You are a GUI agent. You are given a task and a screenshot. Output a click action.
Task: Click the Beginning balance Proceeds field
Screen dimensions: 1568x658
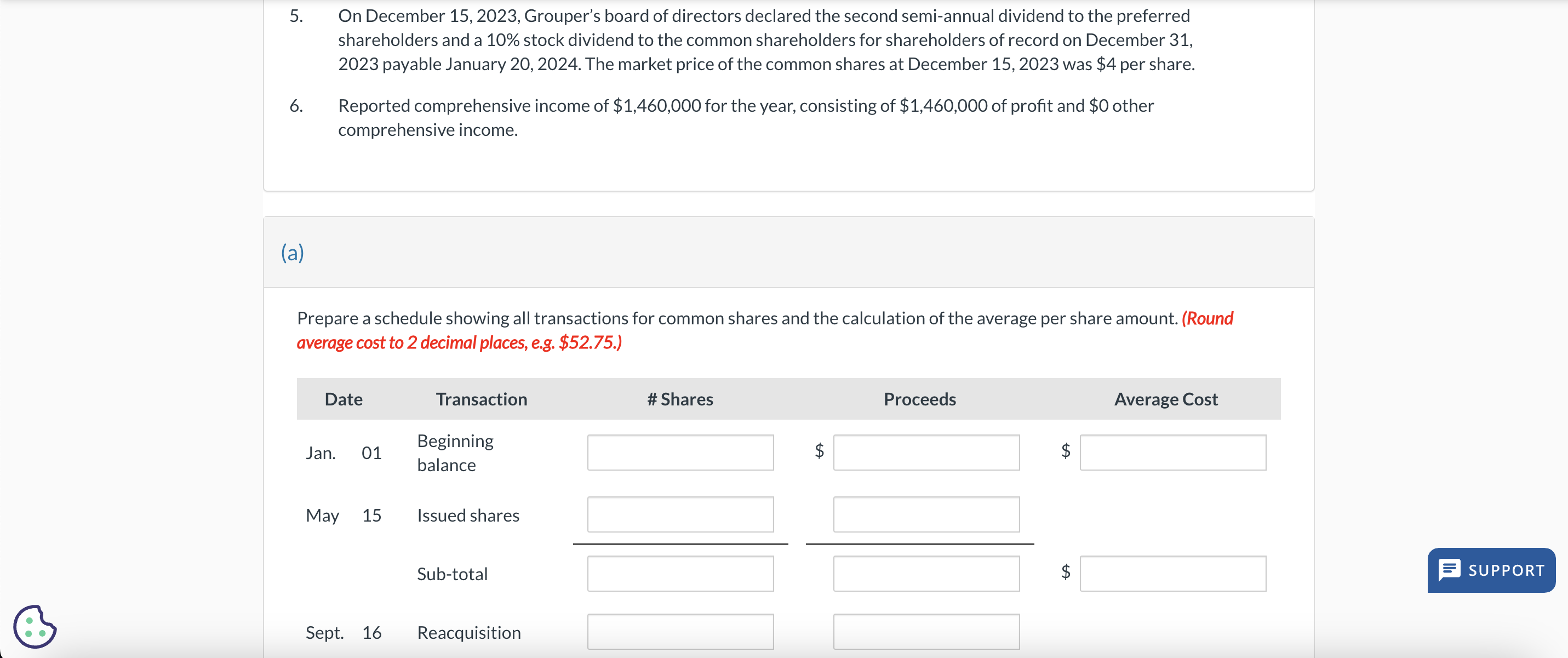(x=926, y=452)
